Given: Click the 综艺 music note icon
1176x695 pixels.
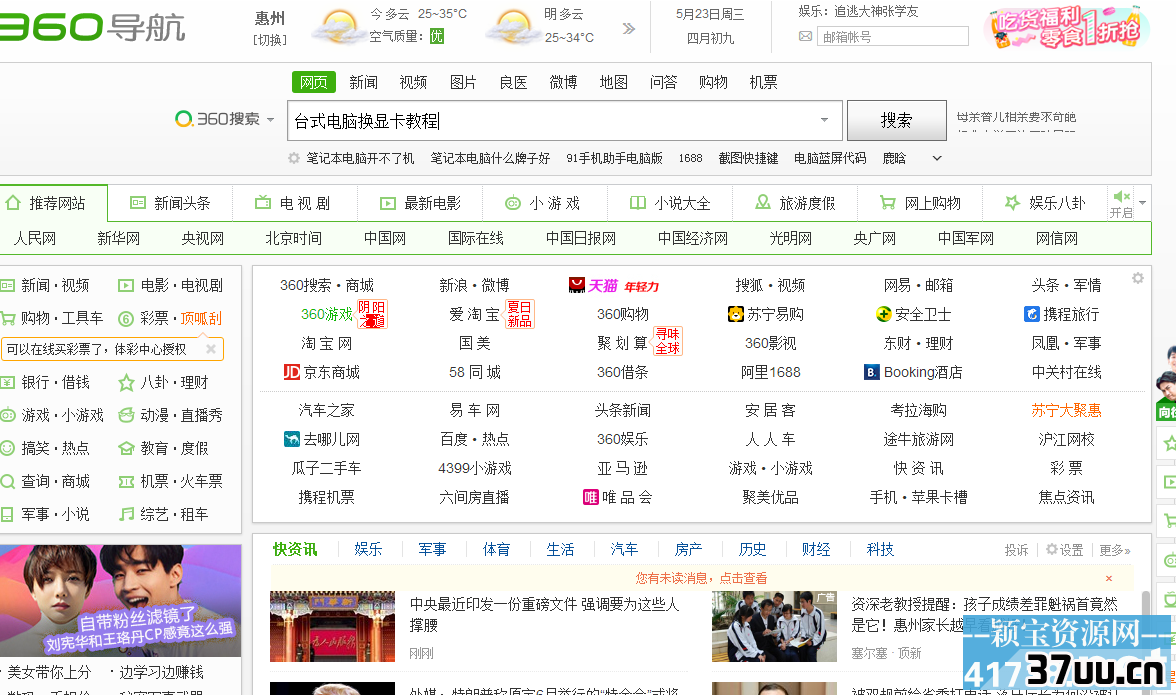Looking at the screenshot, I should [126, 514].
